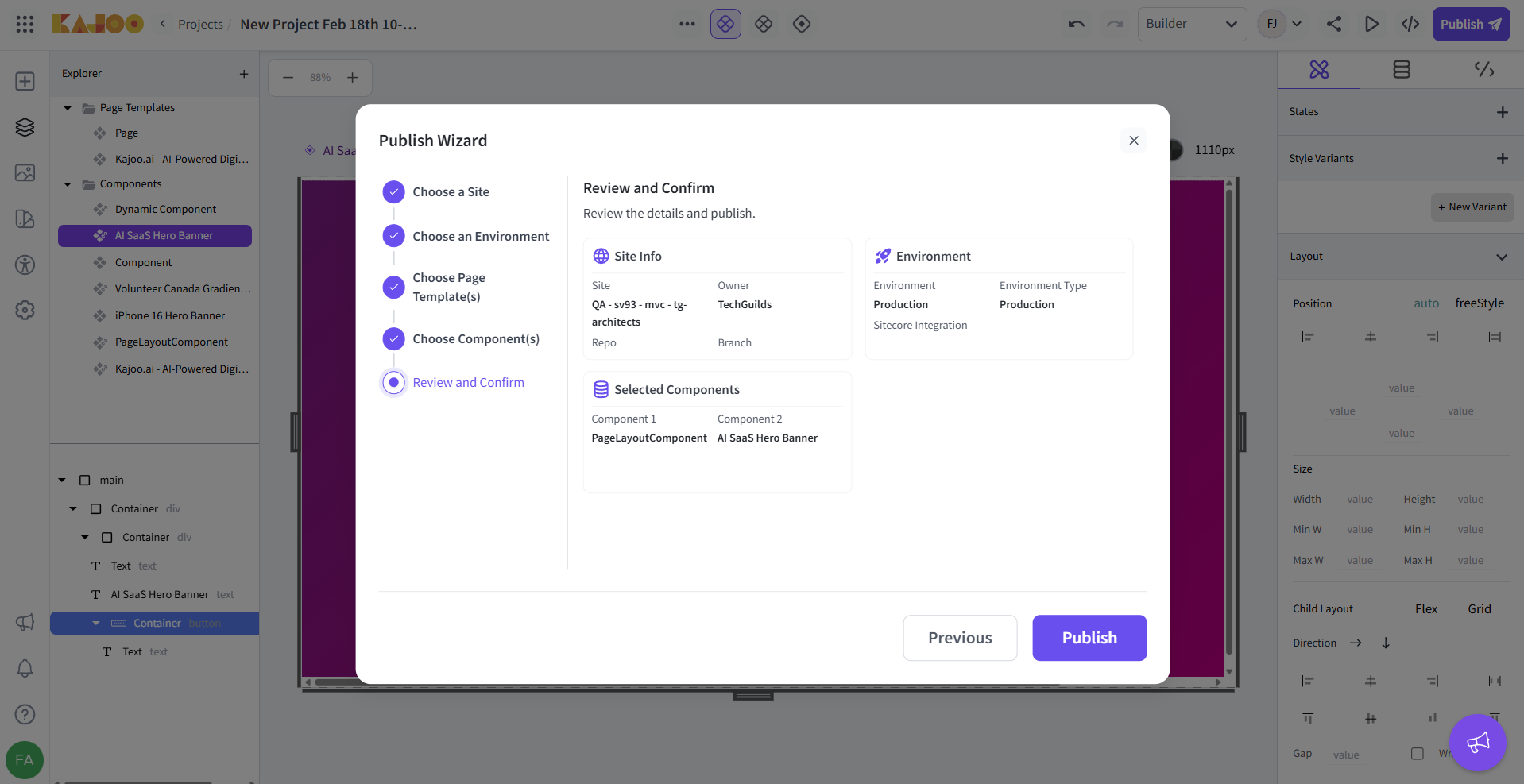
Task: Click the Publish button in wizard
Action: tap(1089, 638)
